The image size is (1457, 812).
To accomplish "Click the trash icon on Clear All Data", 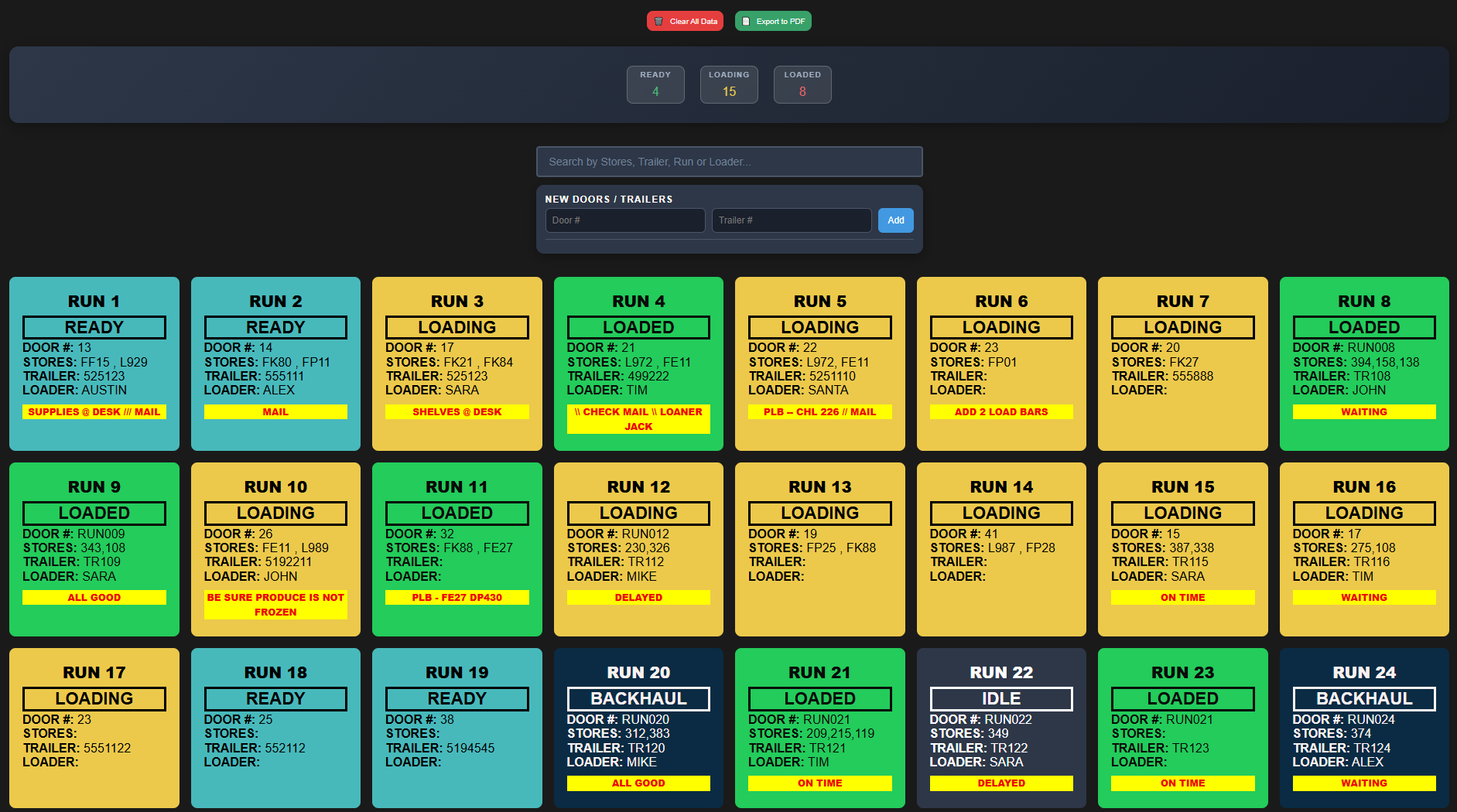I will click(x=658, y=22).
